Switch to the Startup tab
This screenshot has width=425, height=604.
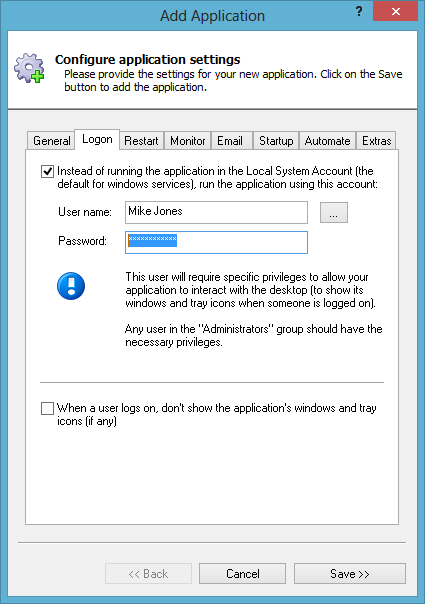click(x=276, y=141)
